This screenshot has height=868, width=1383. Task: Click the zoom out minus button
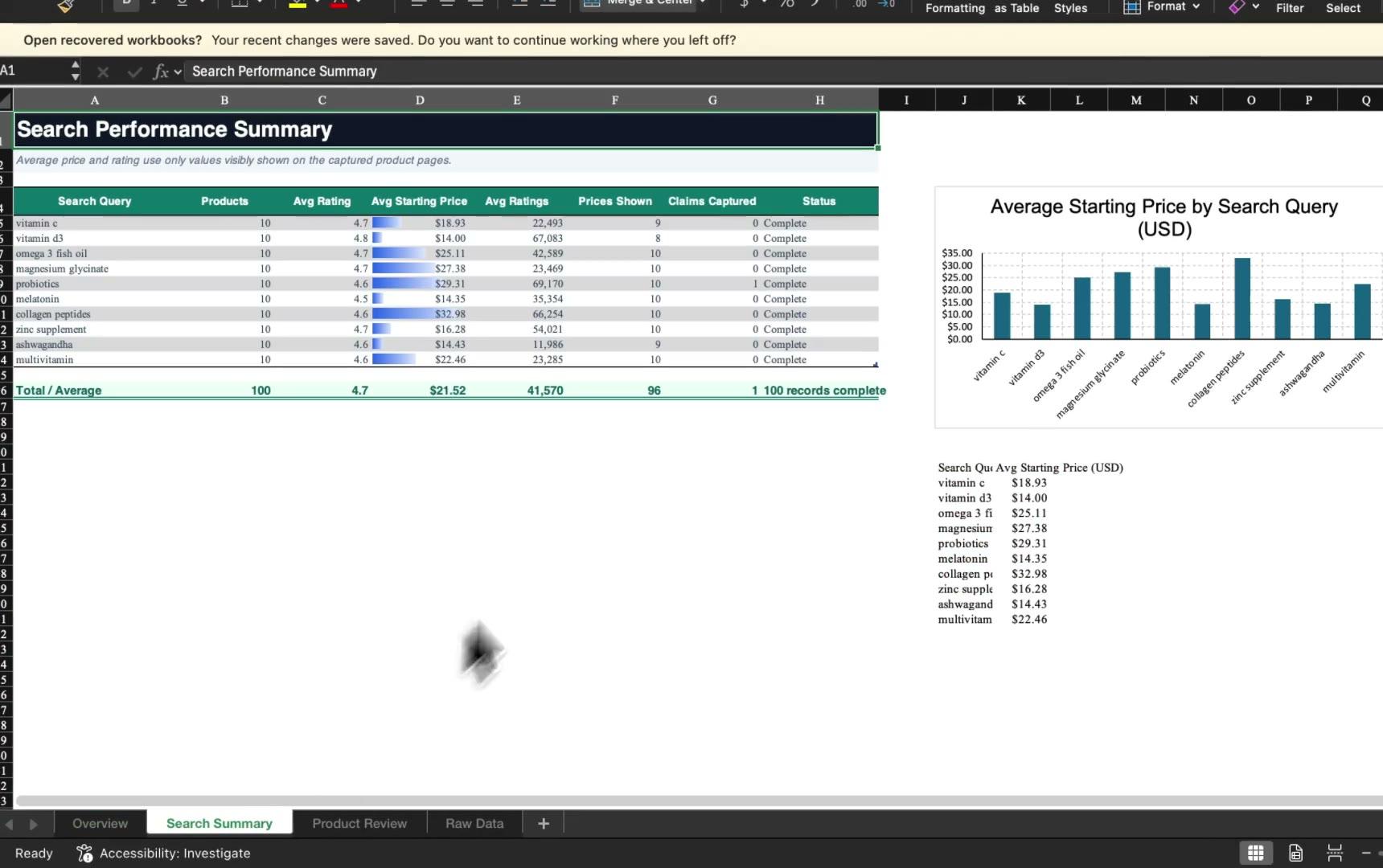tap(1366, 853)
